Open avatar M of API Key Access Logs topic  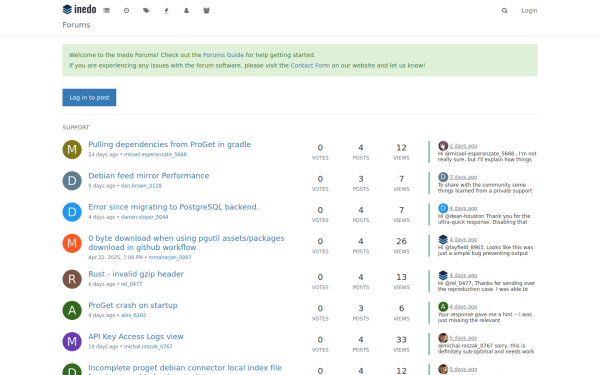pos(72,341)
